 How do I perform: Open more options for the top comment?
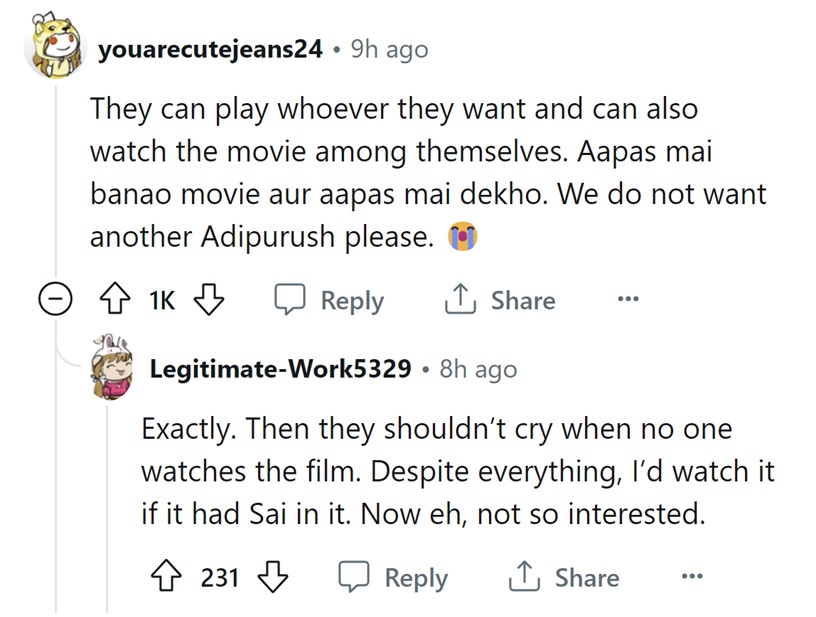(x=627, y=300)
